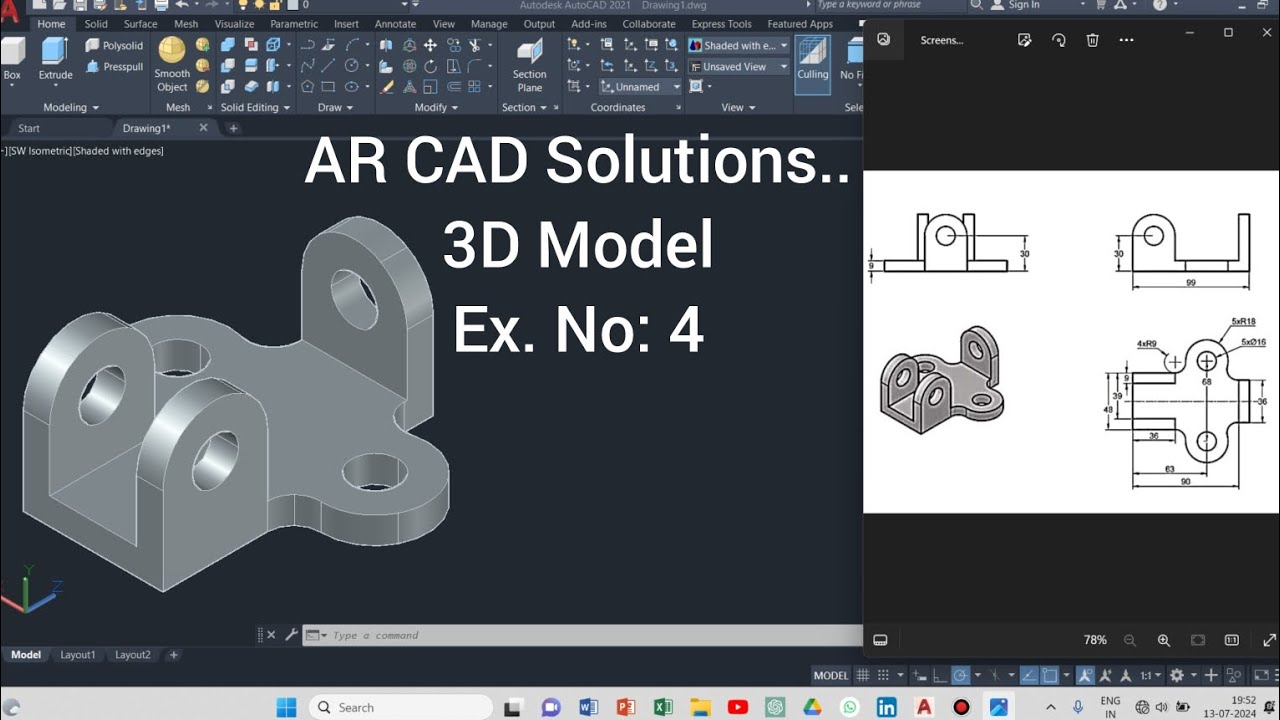
Task: Switch to the Visualize ribbon tab
Action: pyautogui.click(x=234, y=24)
